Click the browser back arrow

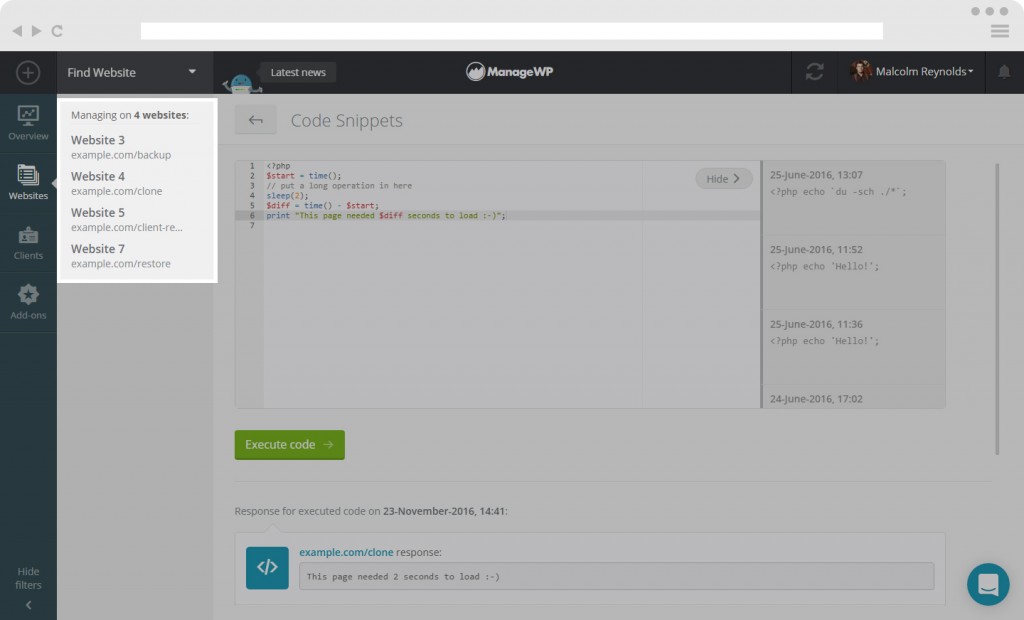pyautogui.click(x=17, y=31)
